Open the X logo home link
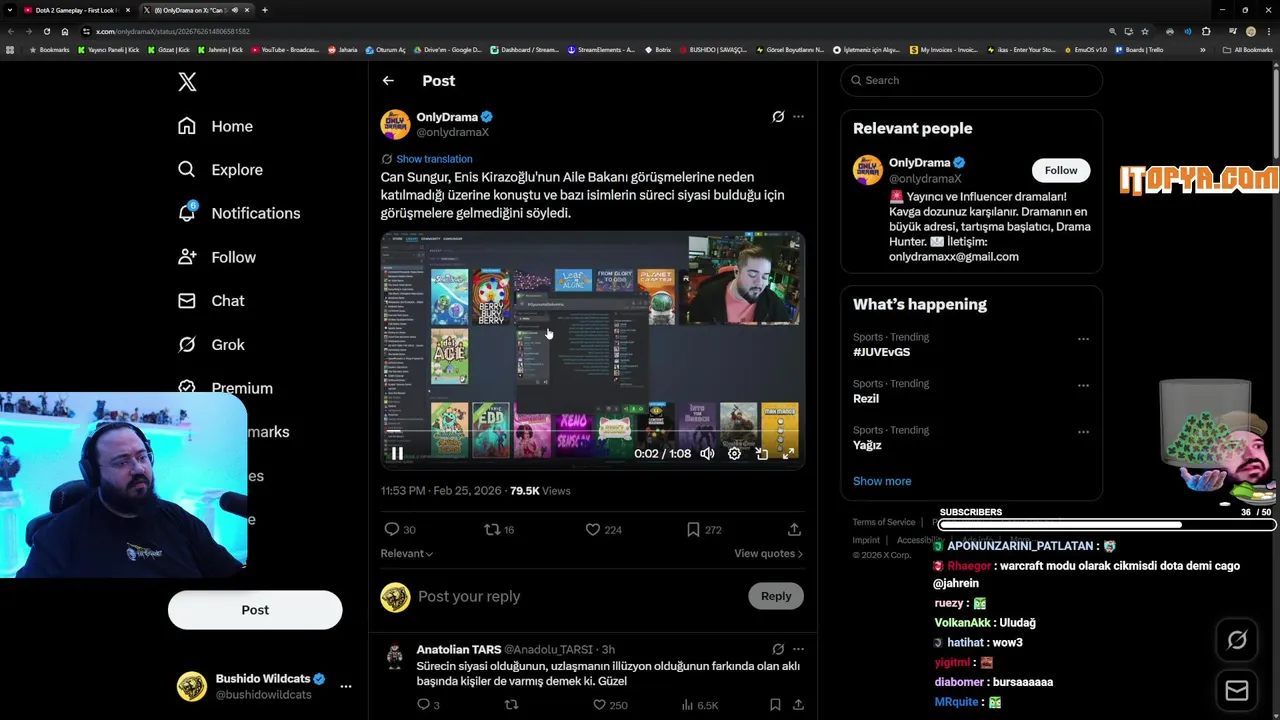This screenshot has height=720, width=1280. pyautogui.click(x=187, y=82)
